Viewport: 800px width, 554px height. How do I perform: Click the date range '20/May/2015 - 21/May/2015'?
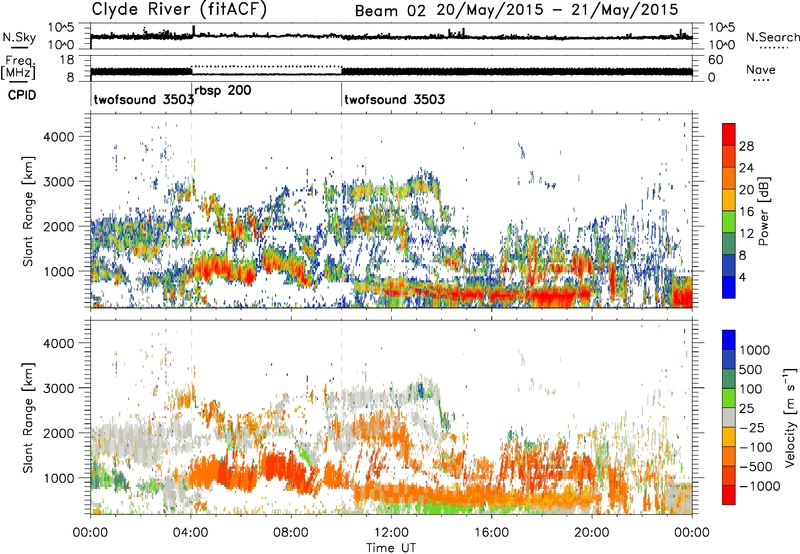pos(558,10)
